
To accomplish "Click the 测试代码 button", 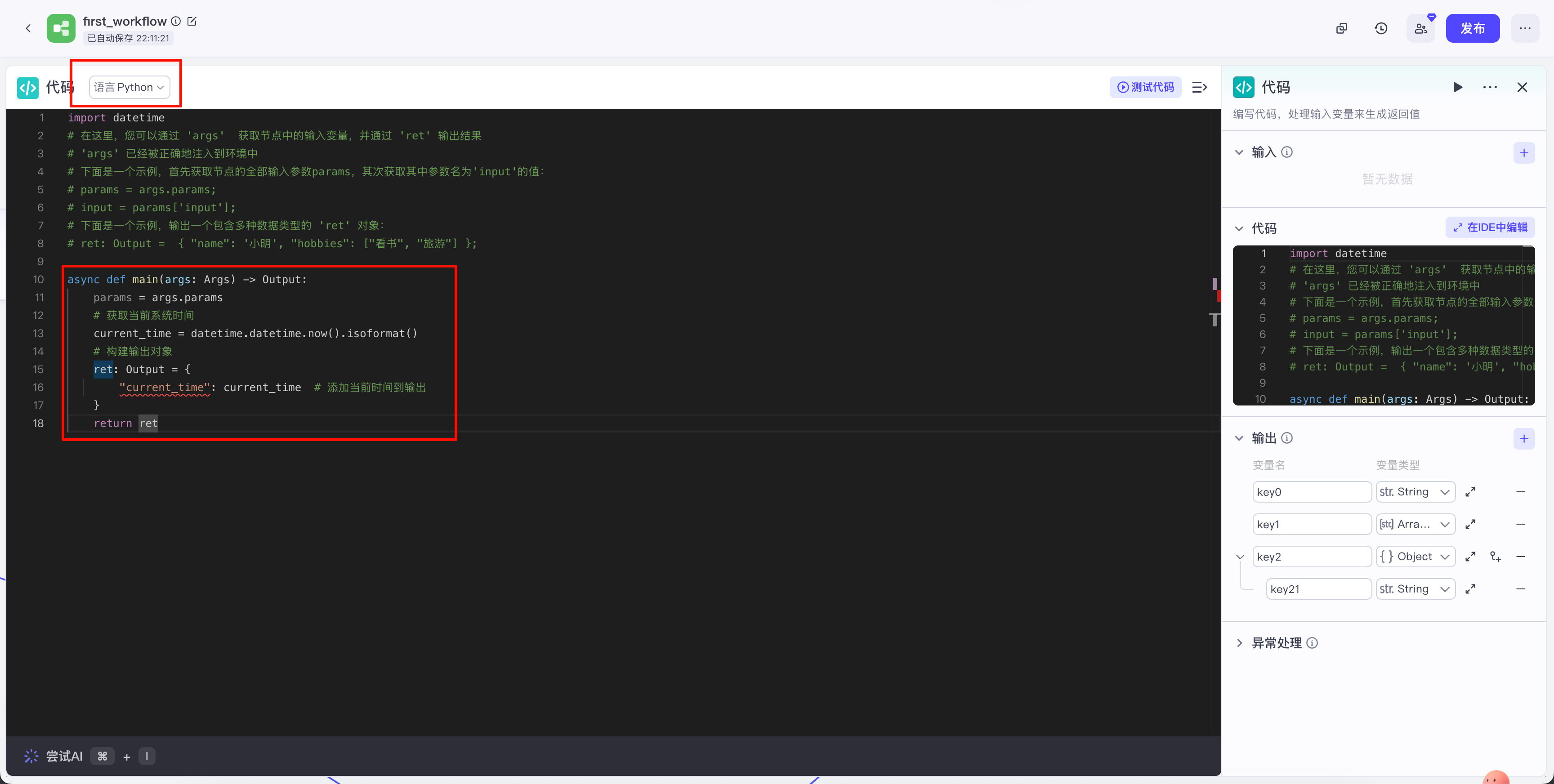I will click(x=1145, y=88).
